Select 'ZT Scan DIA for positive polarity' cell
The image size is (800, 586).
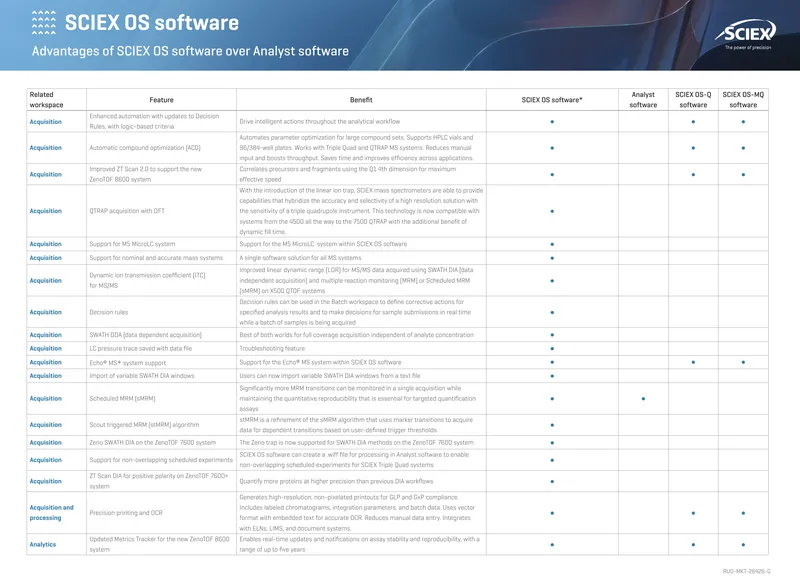click(x=159, y=481)
